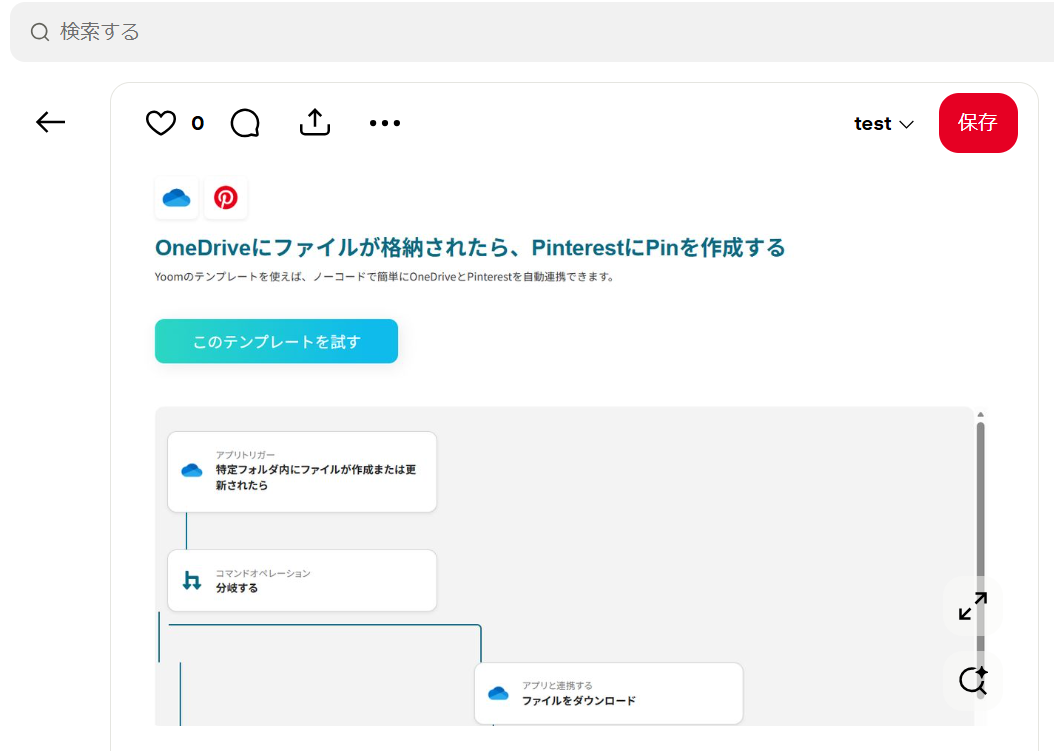This screenshot has height=751, width=1054.
Task: Click the アプリと連携する label
Action: point(557,686)
